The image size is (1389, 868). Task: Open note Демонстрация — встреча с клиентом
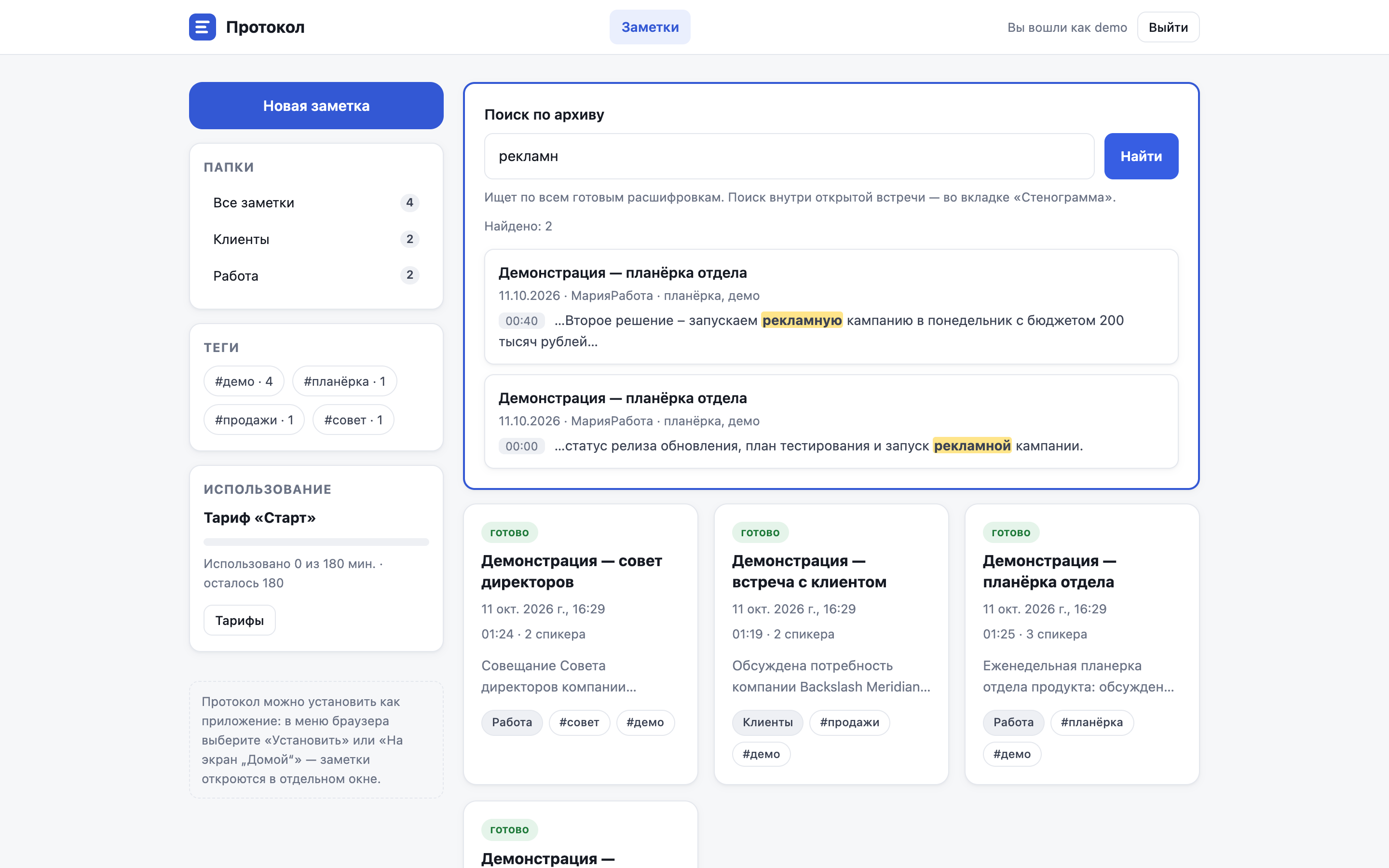point(831,644)
